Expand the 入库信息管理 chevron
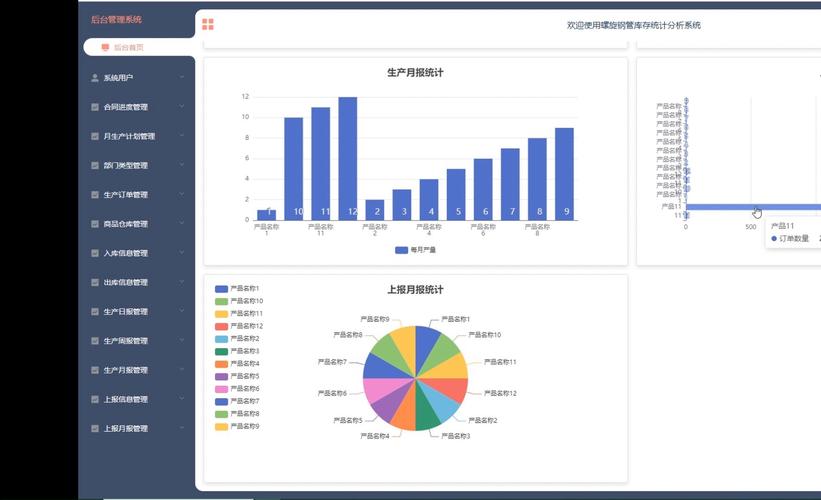 coord(182,253)
